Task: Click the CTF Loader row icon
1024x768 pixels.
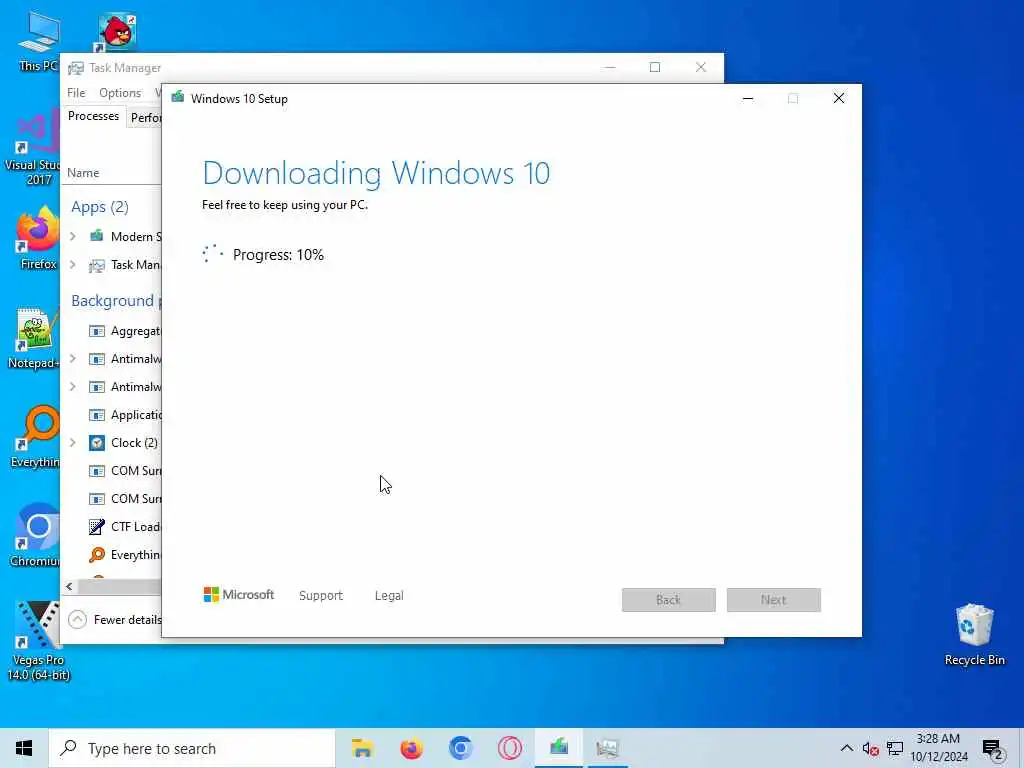Action: pos(97,526)
